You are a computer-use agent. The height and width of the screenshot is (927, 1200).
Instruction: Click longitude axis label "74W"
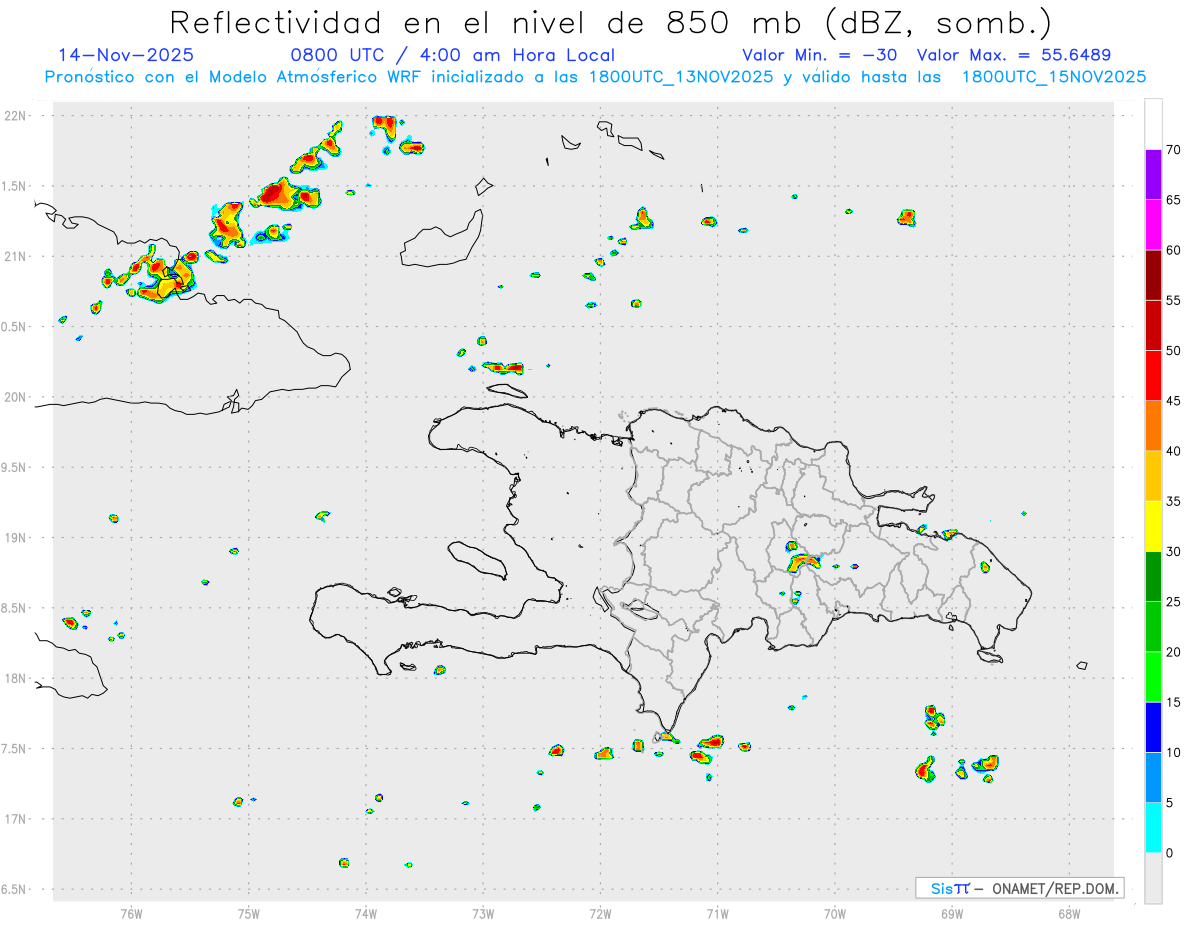click(x=366, y=914)
